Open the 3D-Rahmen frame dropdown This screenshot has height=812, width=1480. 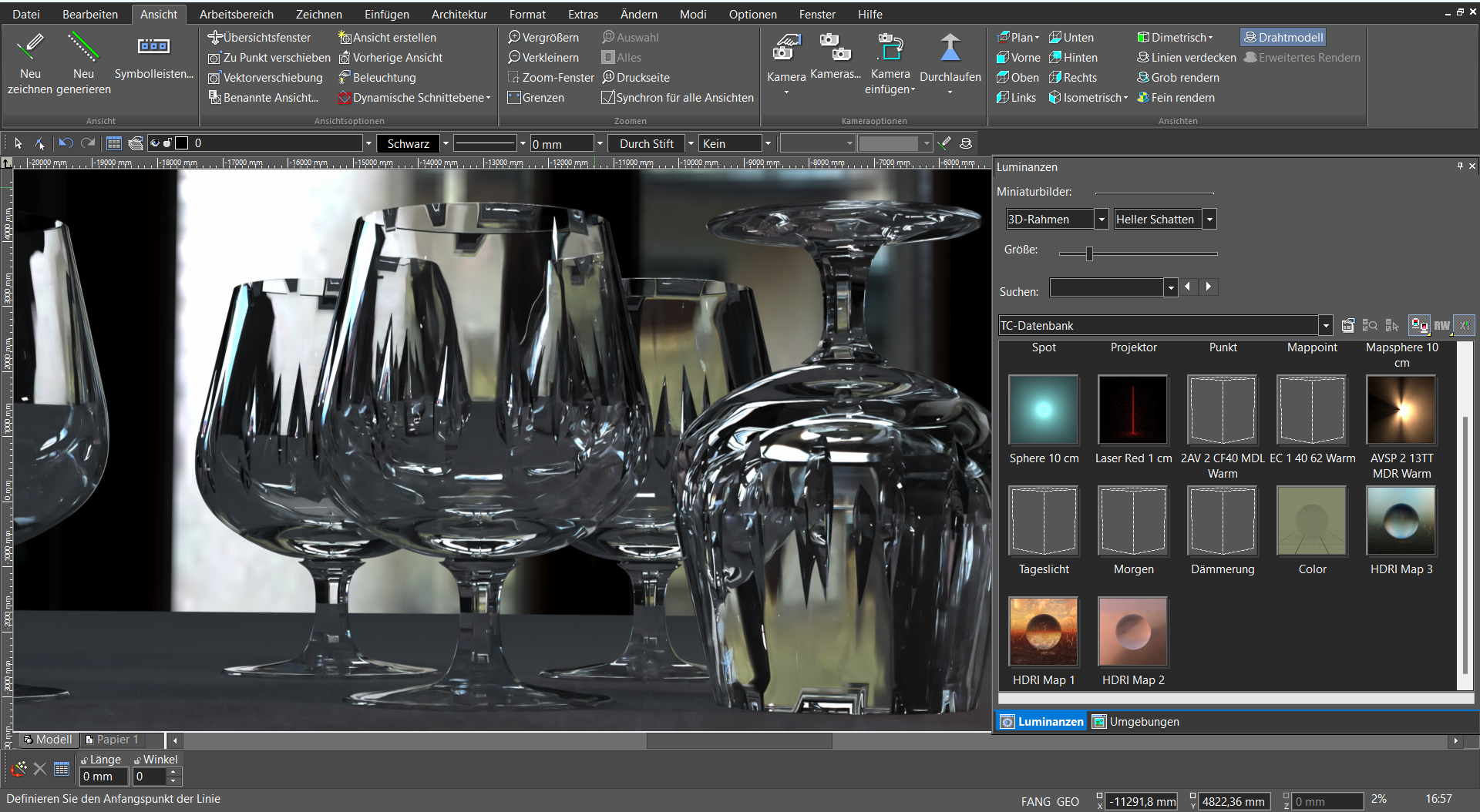click(1102, 220)
